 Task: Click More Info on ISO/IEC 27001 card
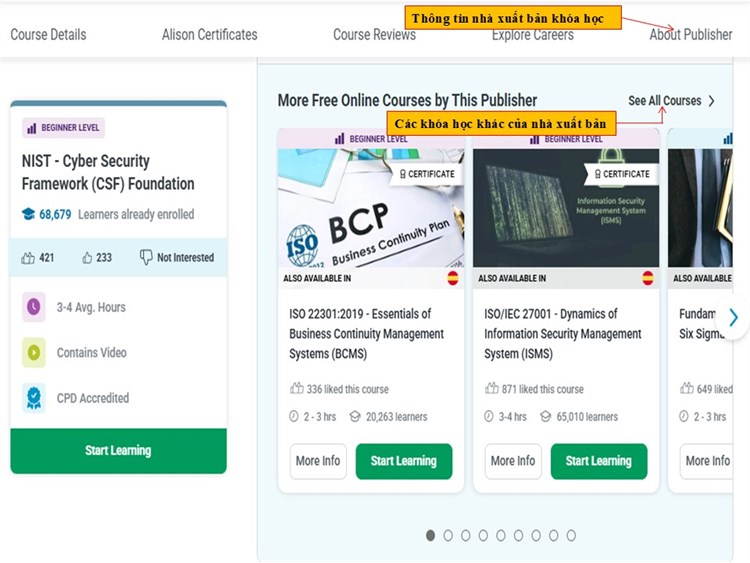pyautogui.click(x=513, y=461)
